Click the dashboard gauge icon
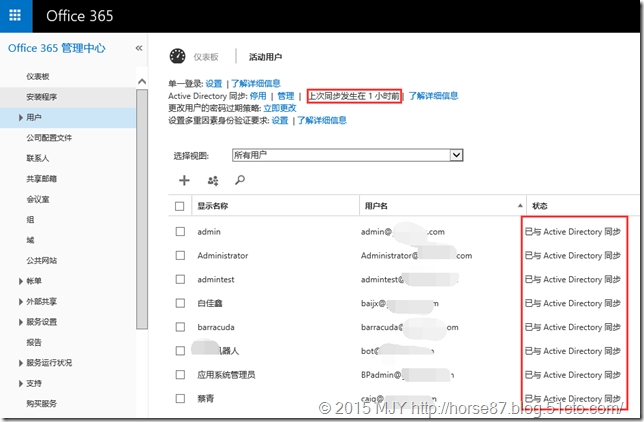 tap(177, 56)
